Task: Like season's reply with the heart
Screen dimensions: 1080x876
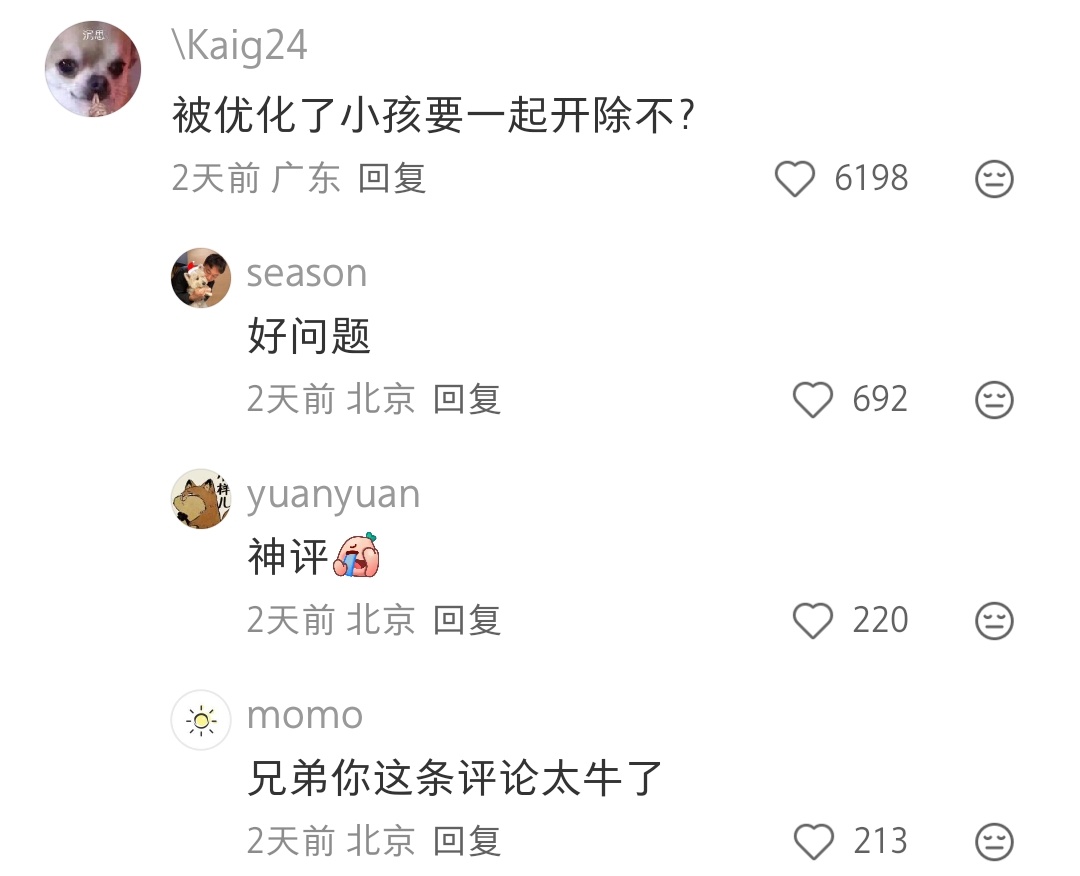Action: (813, 400)
